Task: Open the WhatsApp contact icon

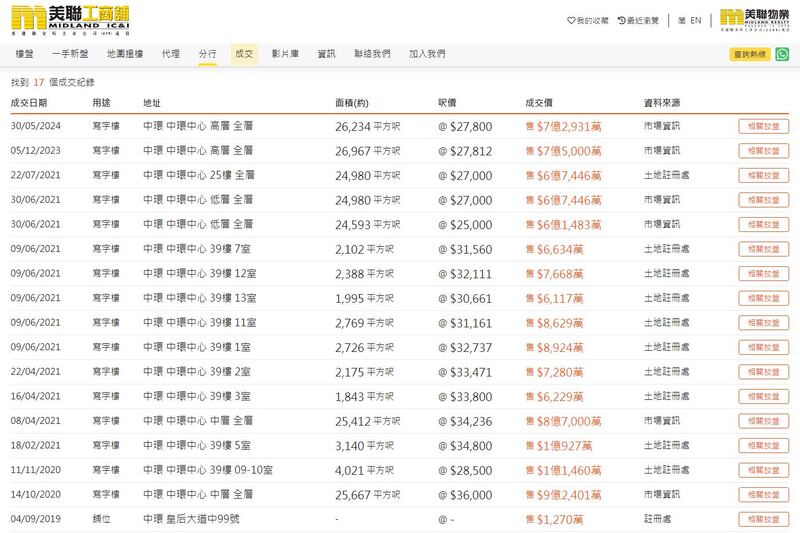Action: click(x=782, y=54)
